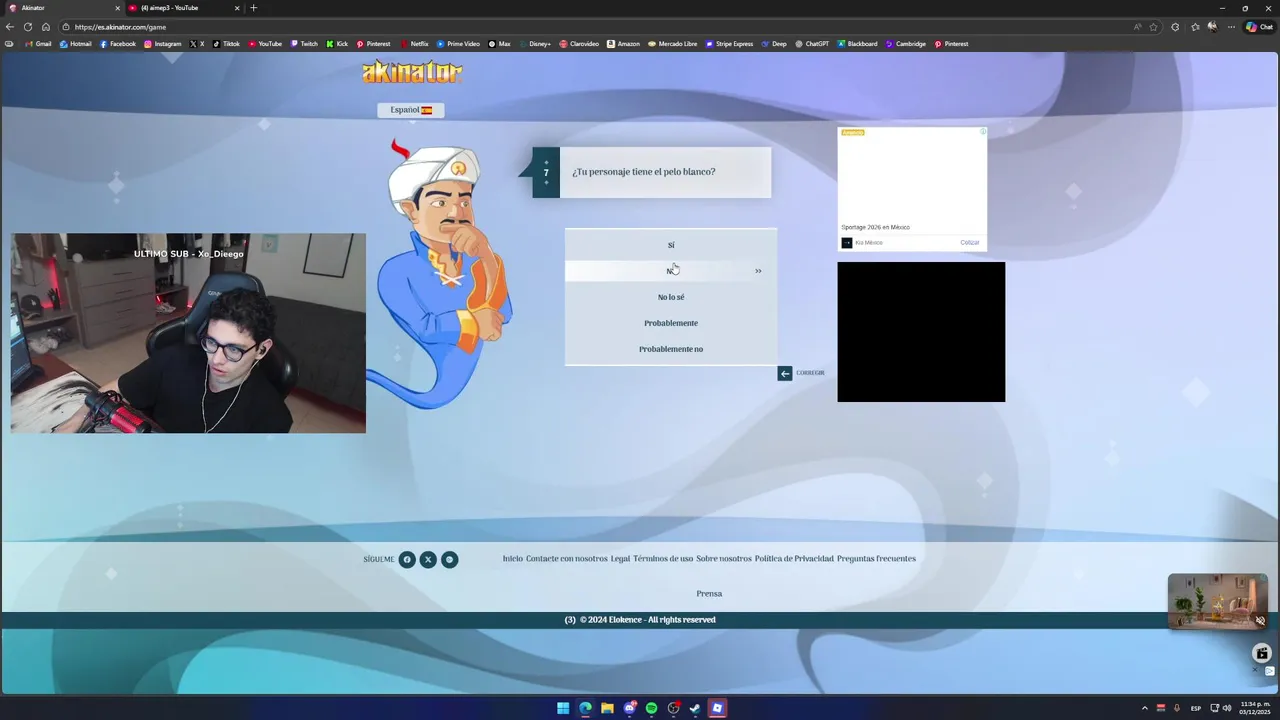This screenshot has height=720, width=1280.
Task: Open a new browser tab
Action: [x=253, y=8]
